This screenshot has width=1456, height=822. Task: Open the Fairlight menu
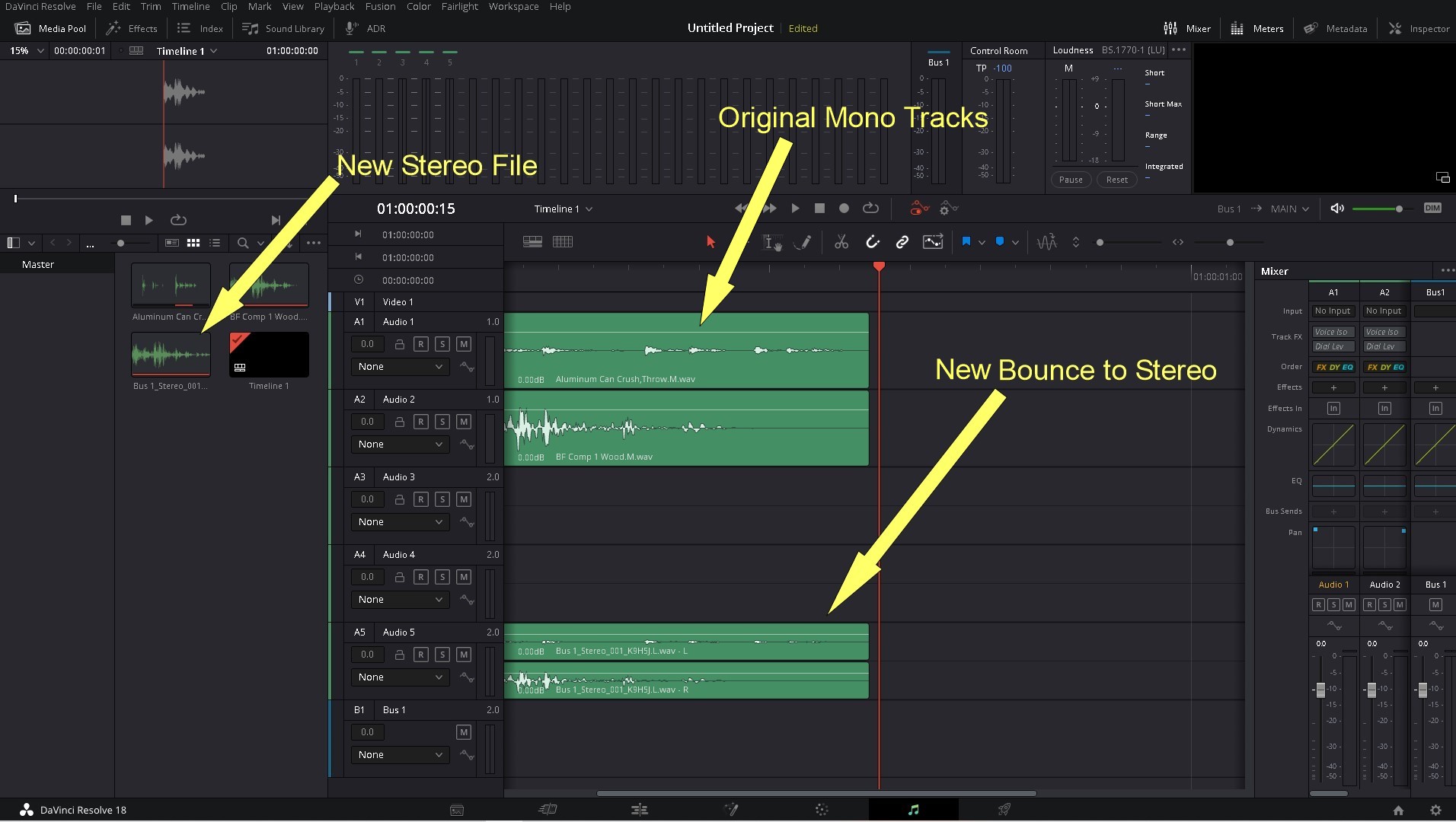459,6
